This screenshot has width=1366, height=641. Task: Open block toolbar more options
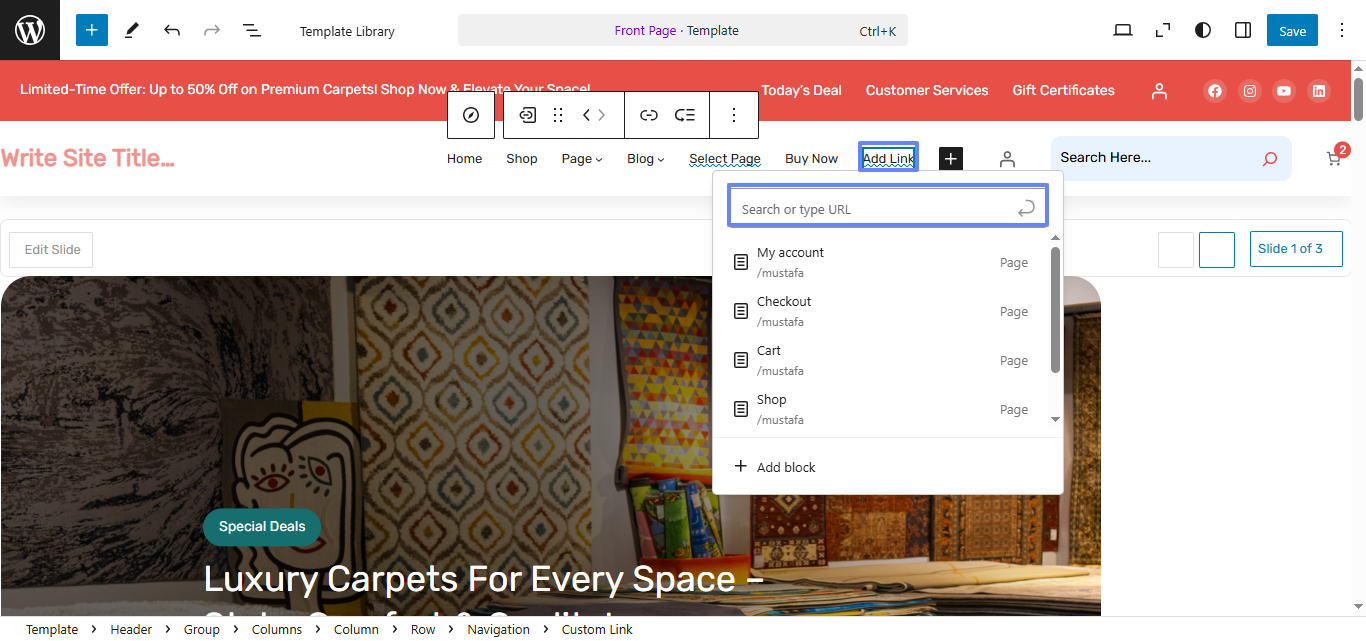click(x=734, y=115)
